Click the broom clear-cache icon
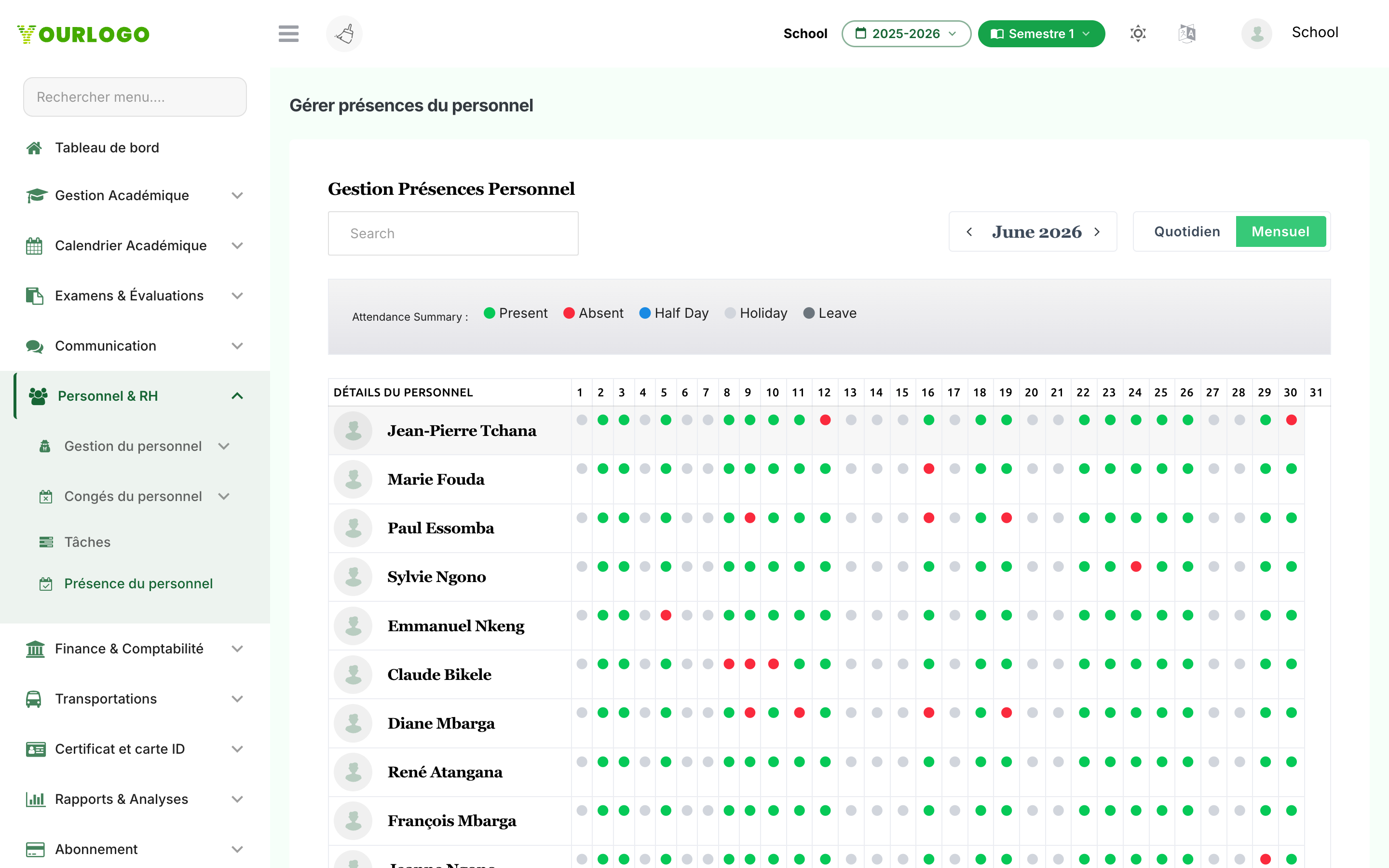1389x868 pixels. (x=344, y=33)
